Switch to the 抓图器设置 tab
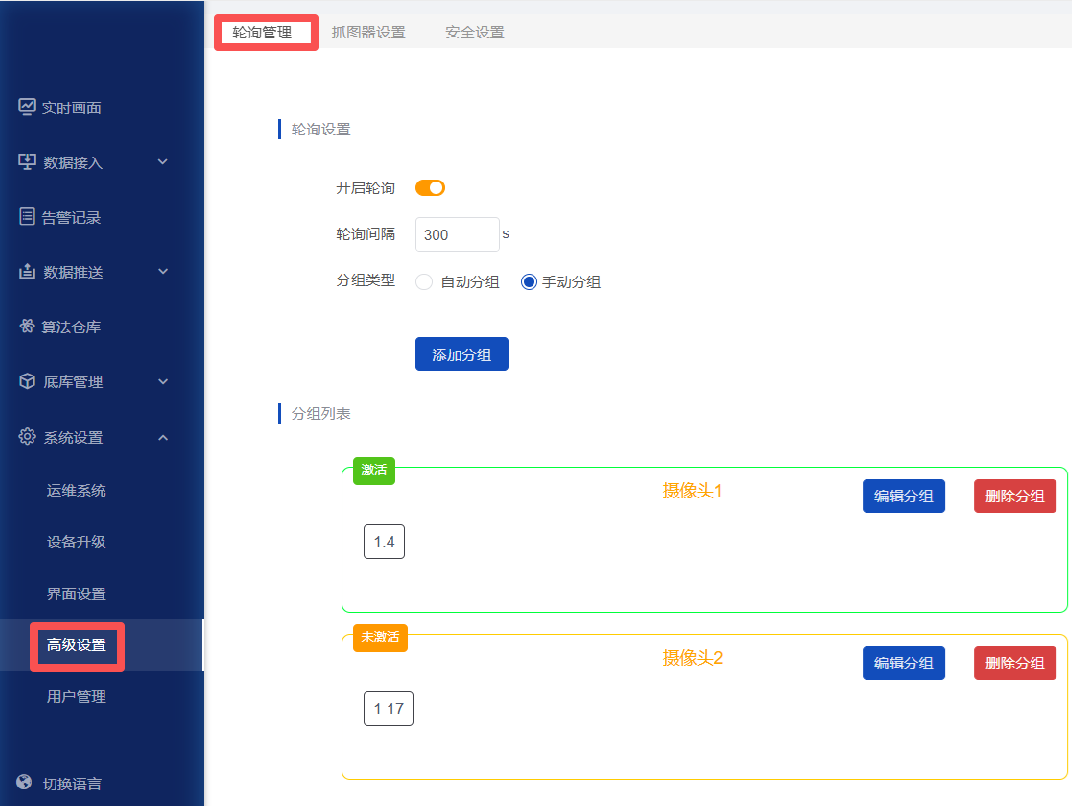 click(369, 32)
